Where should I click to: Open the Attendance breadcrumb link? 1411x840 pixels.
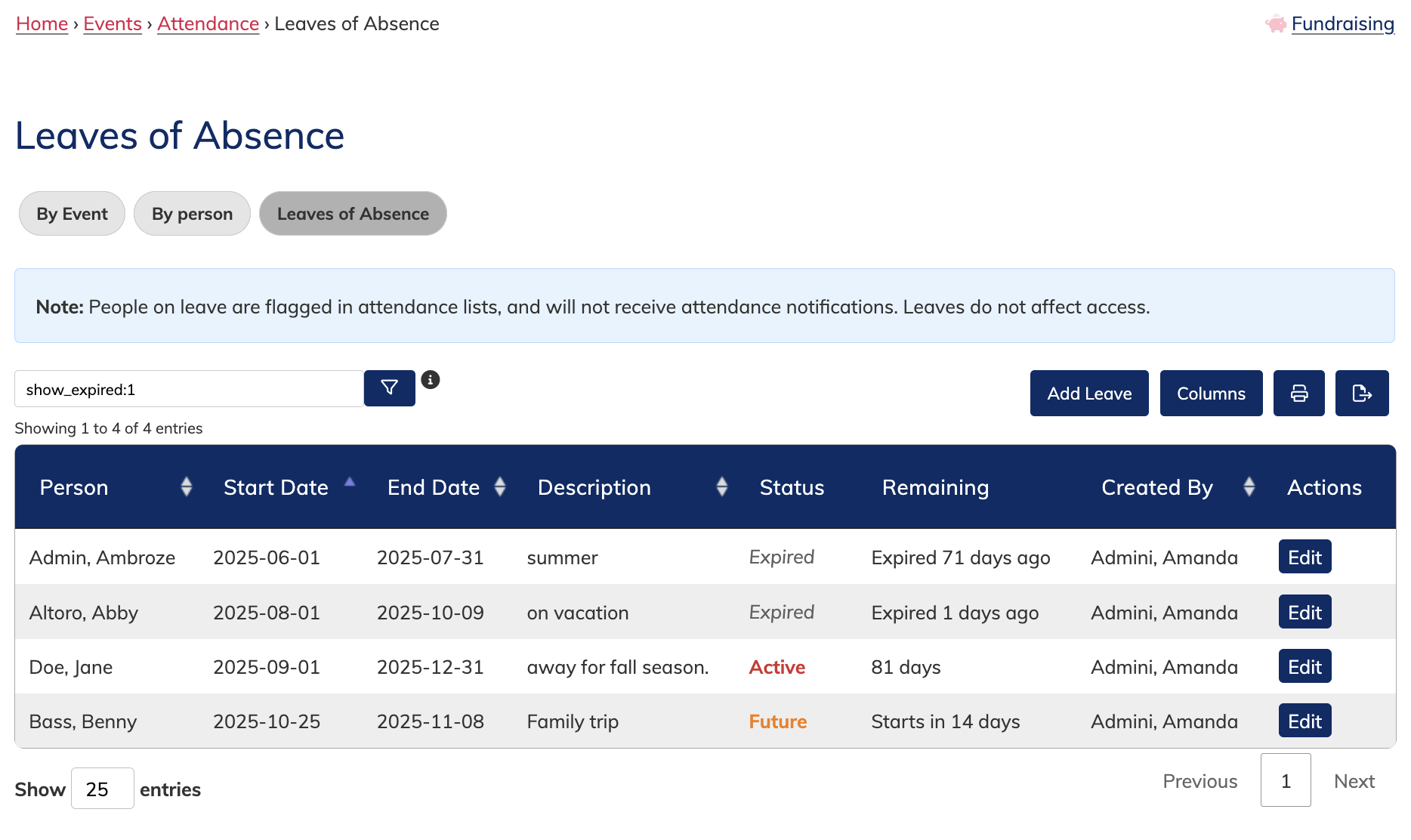point(208,24)
